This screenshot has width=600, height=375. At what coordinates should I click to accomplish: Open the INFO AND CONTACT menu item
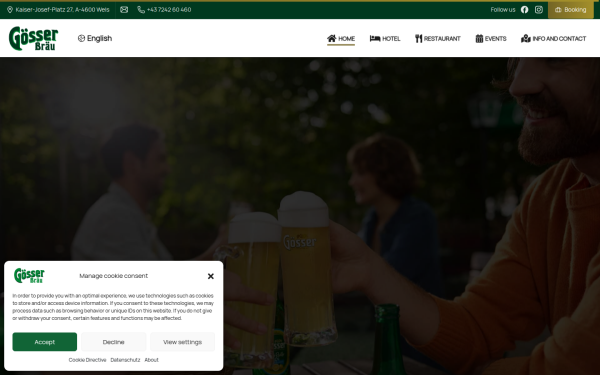pos(553,39)
